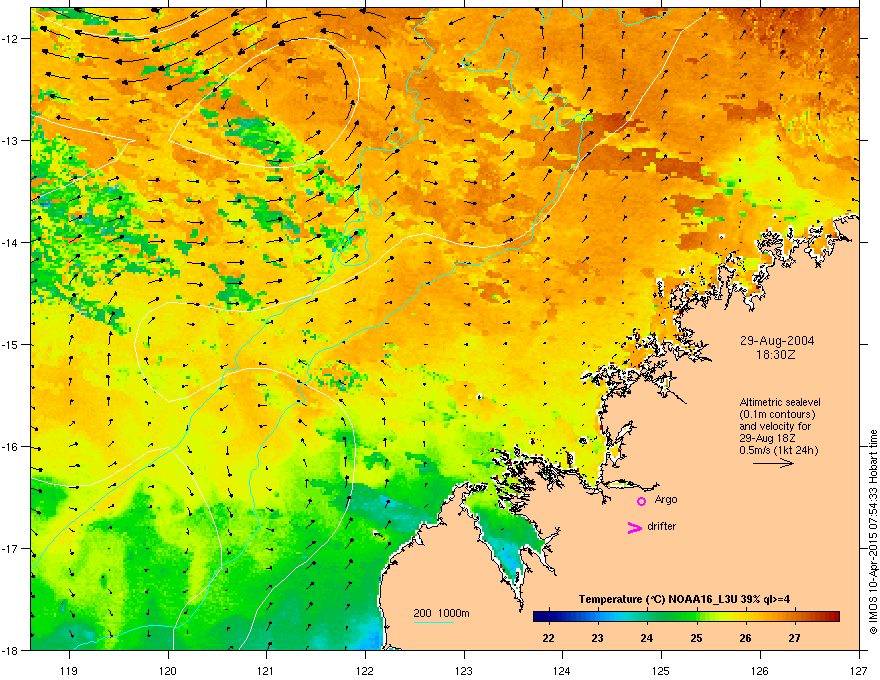Click the 27 value on temperature scale
Image resolution: width=880 pixels, height=680 pixels.
point(794,638)
